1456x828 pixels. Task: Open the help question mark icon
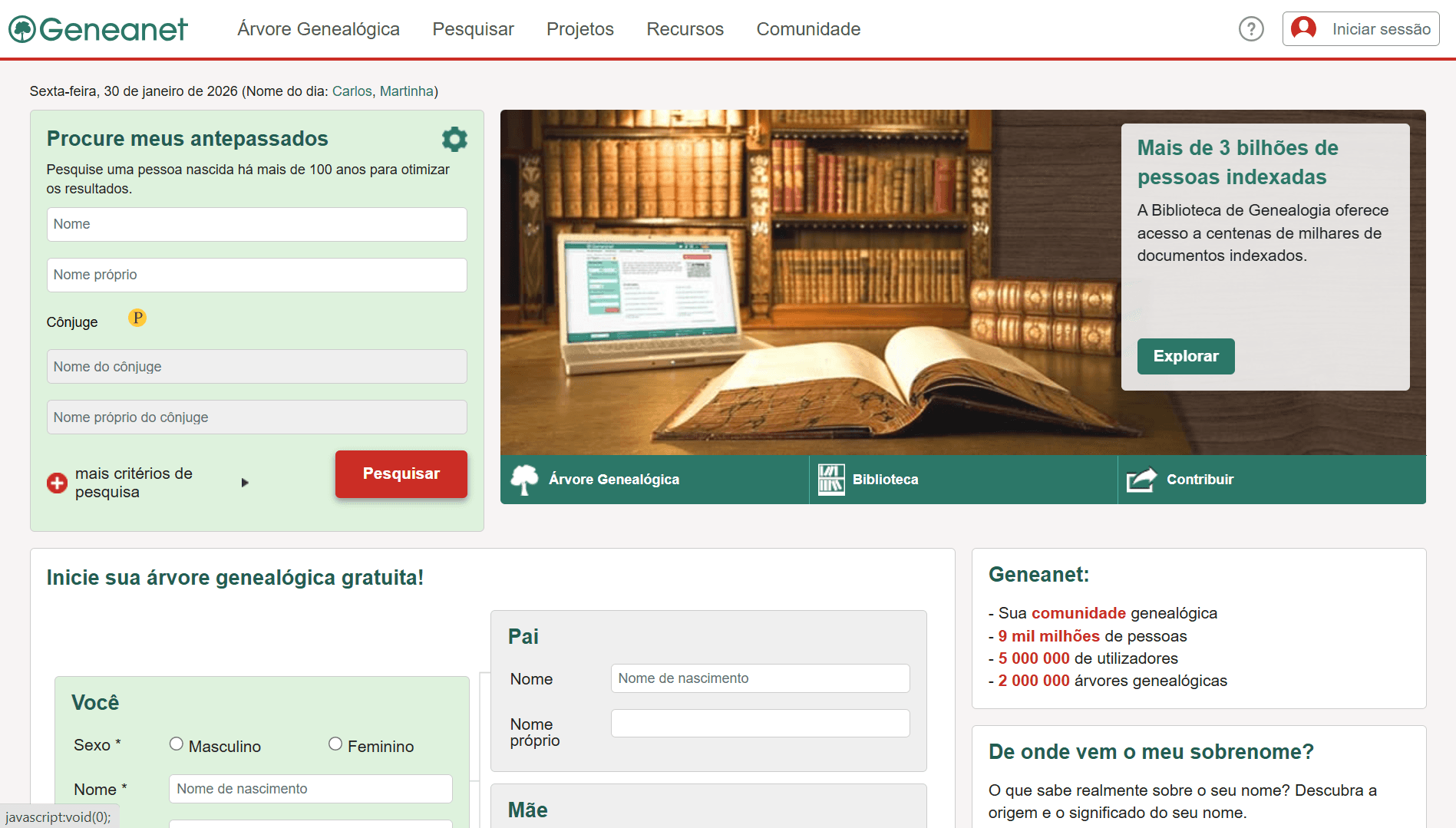pyautogui.click(x=1251, y=29)
